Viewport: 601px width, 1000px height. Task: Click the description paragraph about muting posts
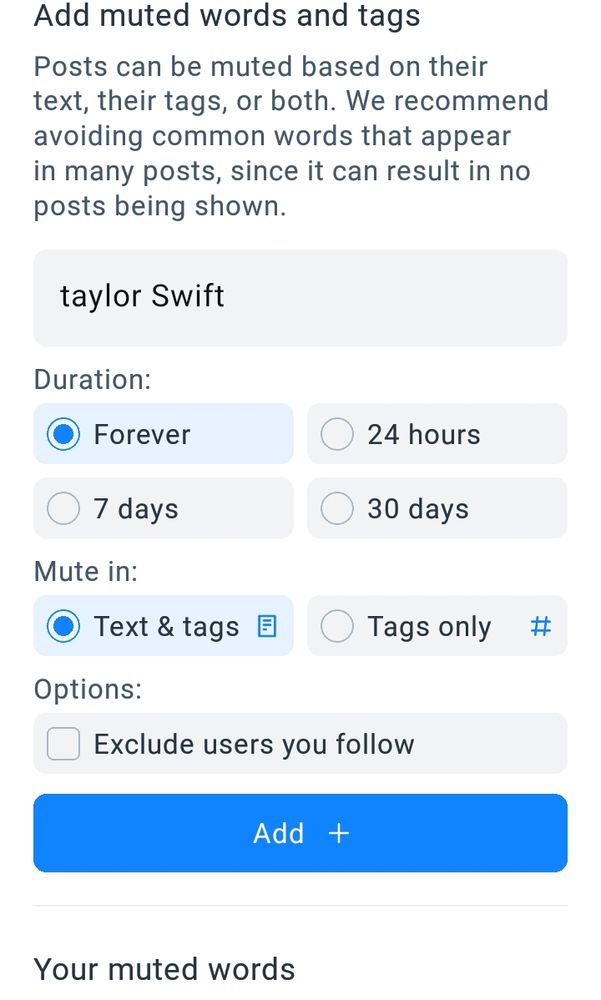point(290,136)
